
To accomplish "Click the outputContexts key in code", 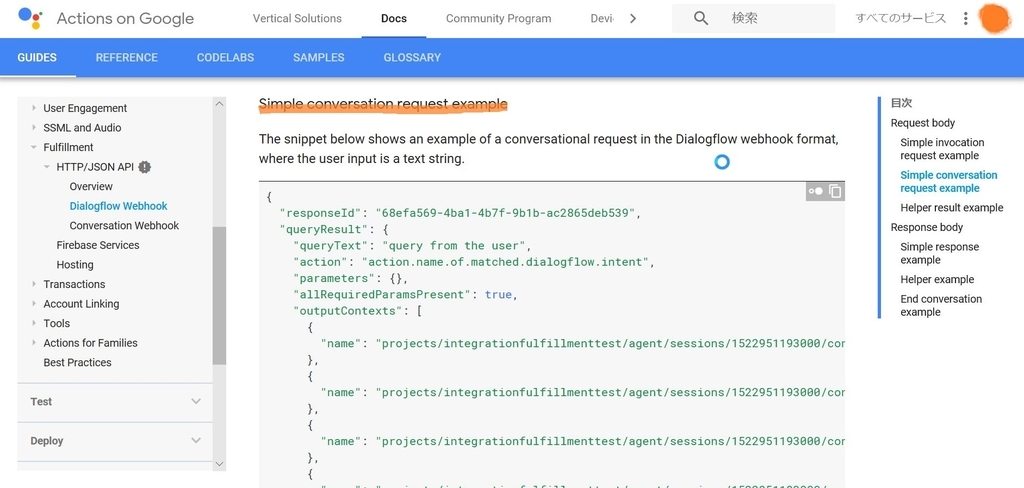I will click(347, 311).
